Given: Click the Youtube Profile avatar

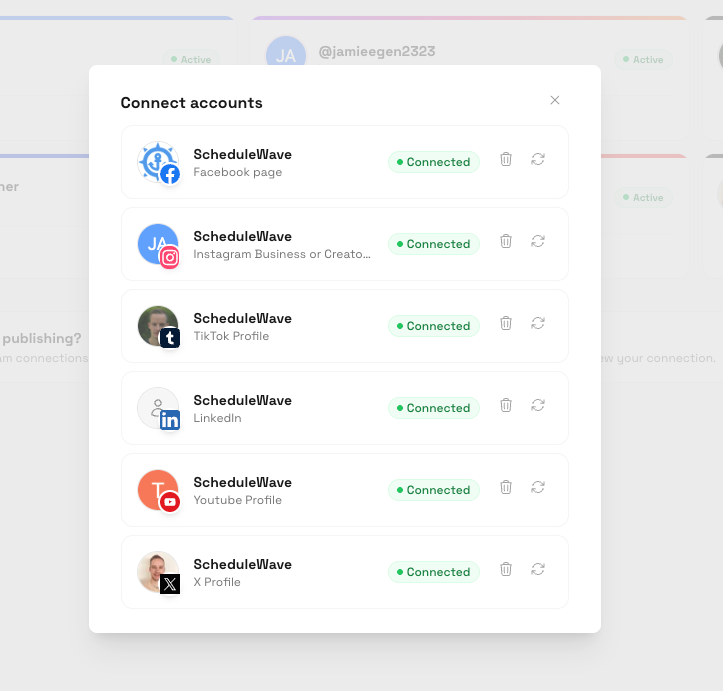Looking at the screenshot, I should pos(158,490).
